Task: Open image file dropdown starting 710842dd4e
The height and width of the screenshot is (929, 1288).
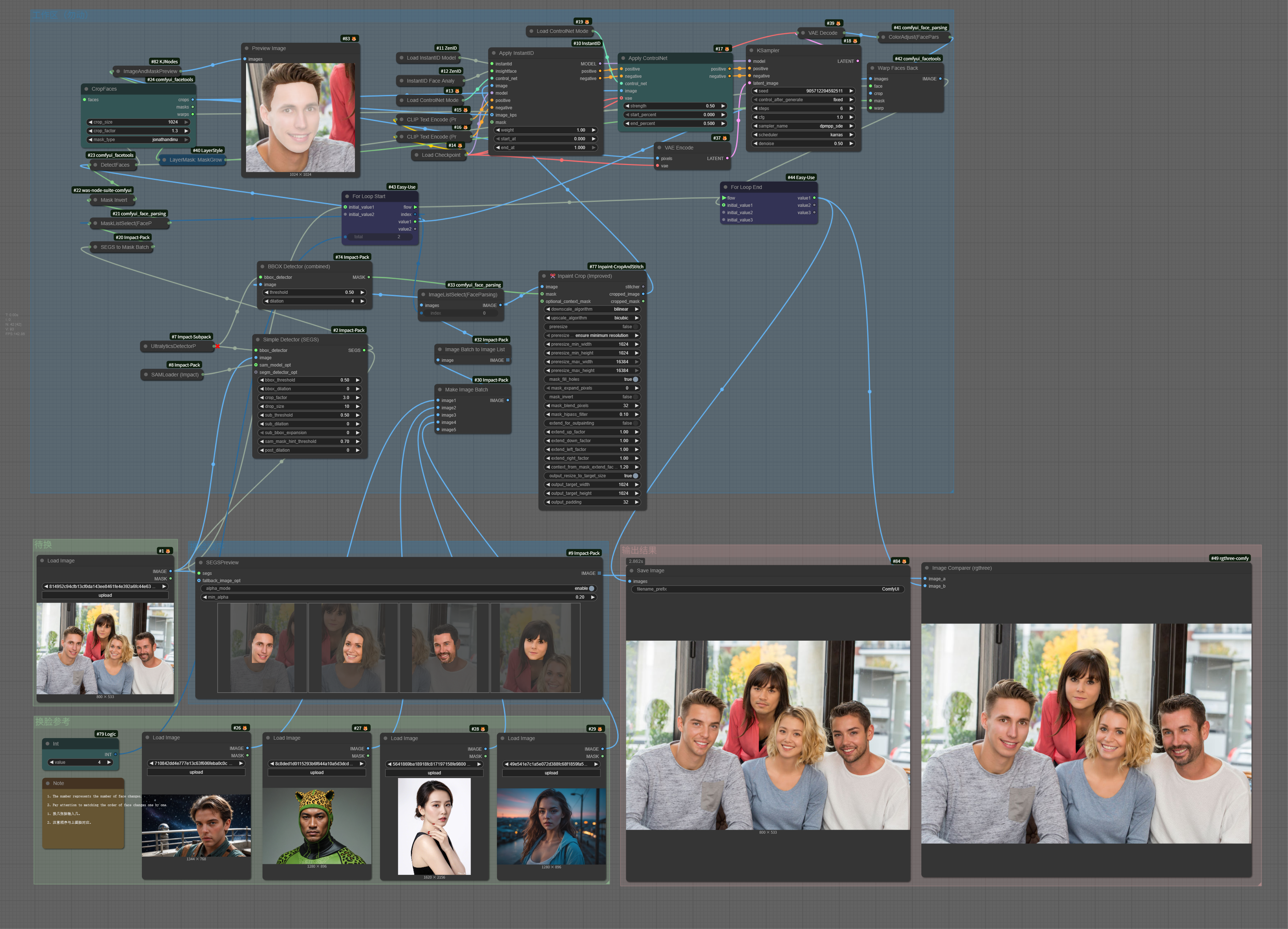Action: 196,763
